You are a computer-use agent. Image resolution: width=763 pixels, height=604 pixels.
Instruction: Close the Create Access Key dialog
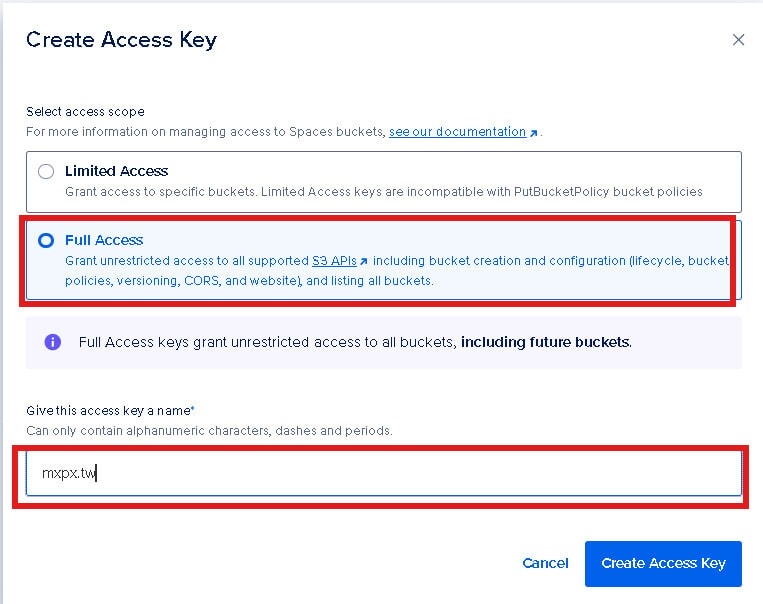pyautogui.click(x=738, y=40)
